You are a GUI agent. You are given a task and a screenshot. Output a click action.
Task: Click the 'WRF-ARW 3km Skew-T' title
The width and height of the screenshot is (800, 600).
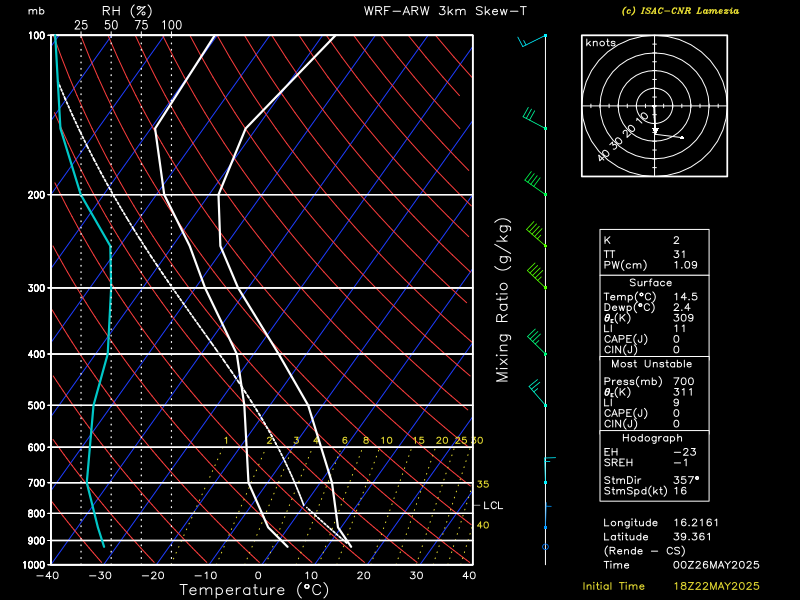[x=445, y=11]
